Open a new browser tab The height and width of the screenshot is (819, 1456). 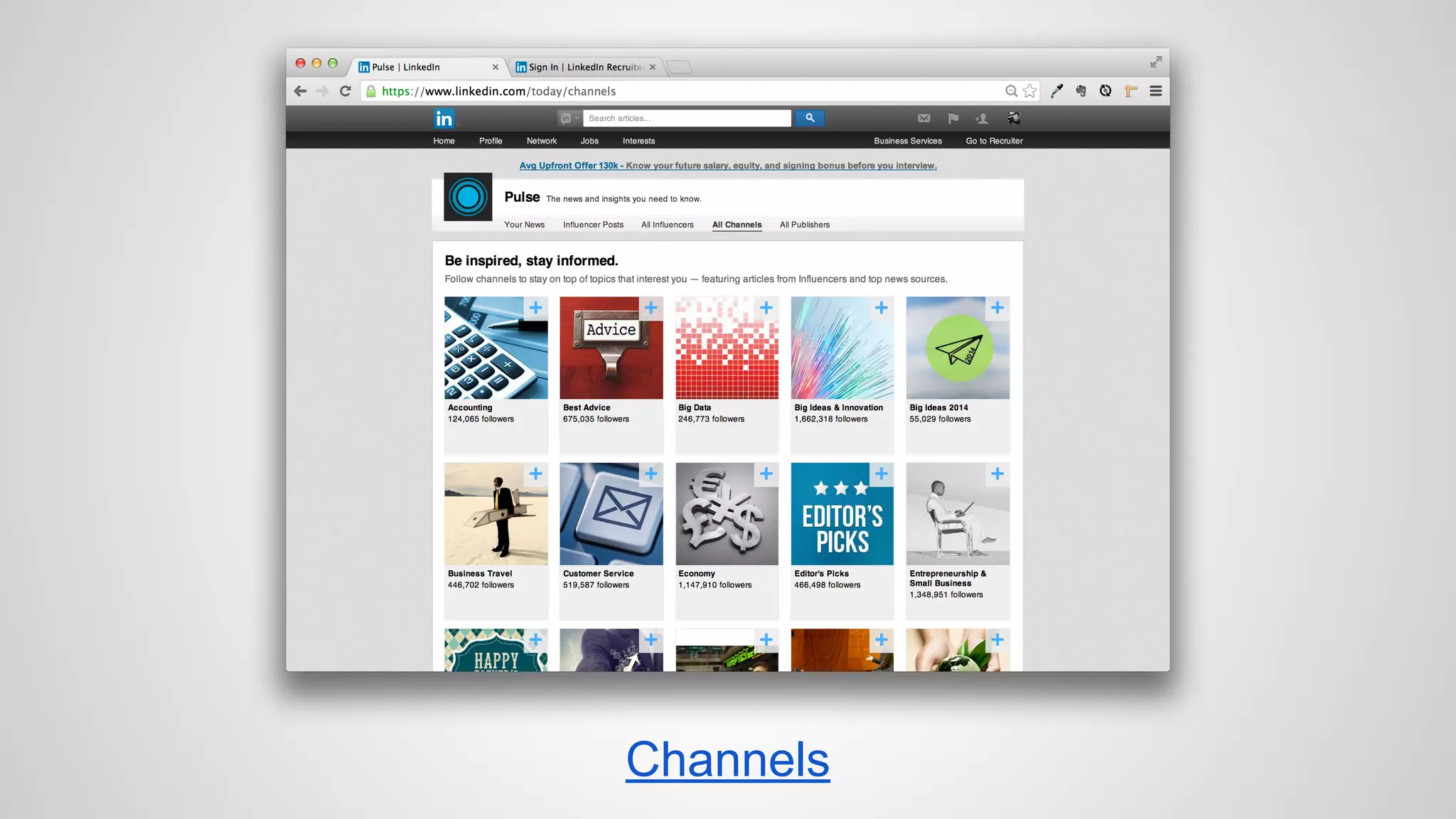[x=680, y=67]
